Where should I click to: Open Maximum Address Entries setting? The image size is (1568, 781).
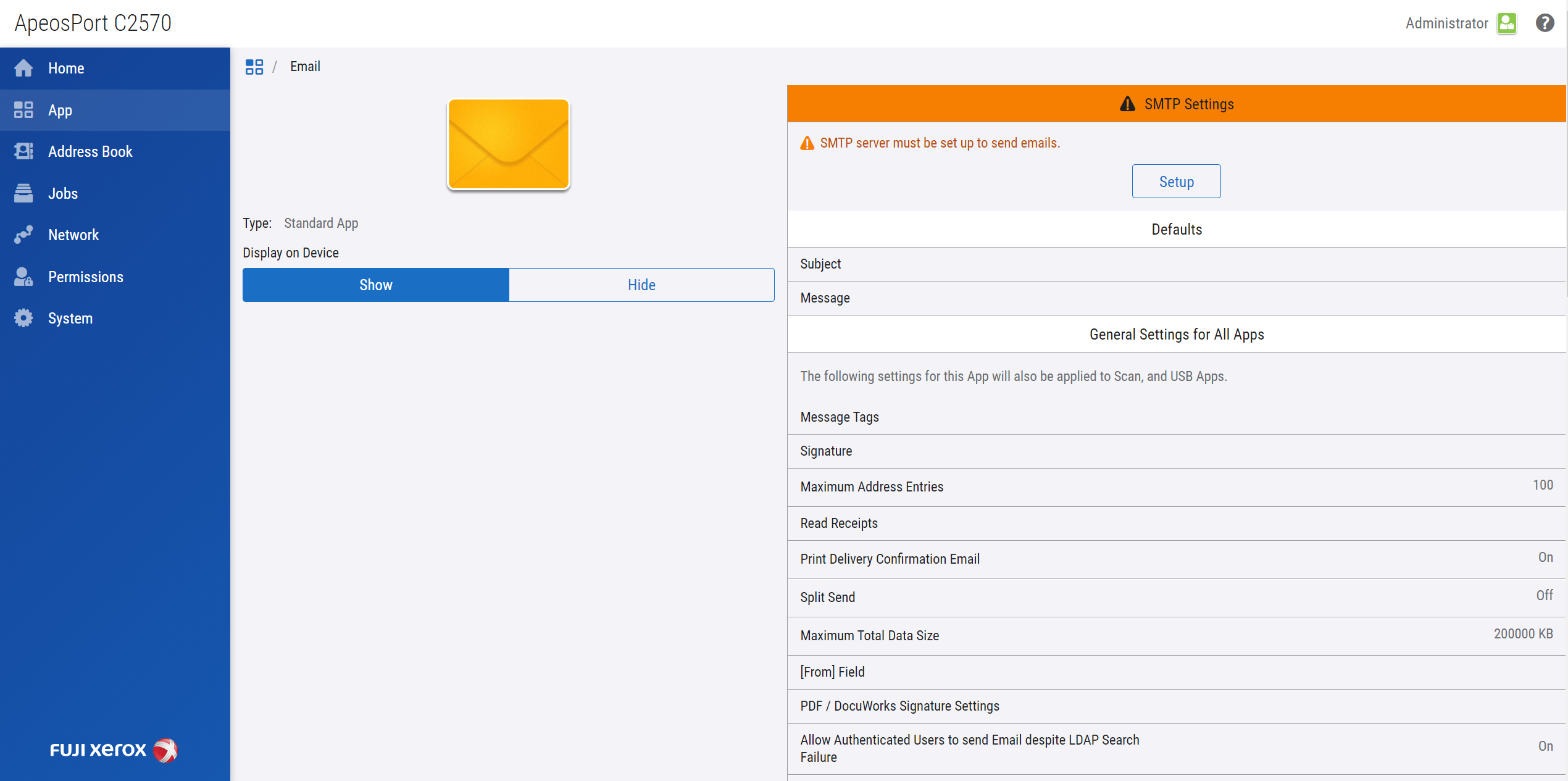click(x=1176, y=487)
